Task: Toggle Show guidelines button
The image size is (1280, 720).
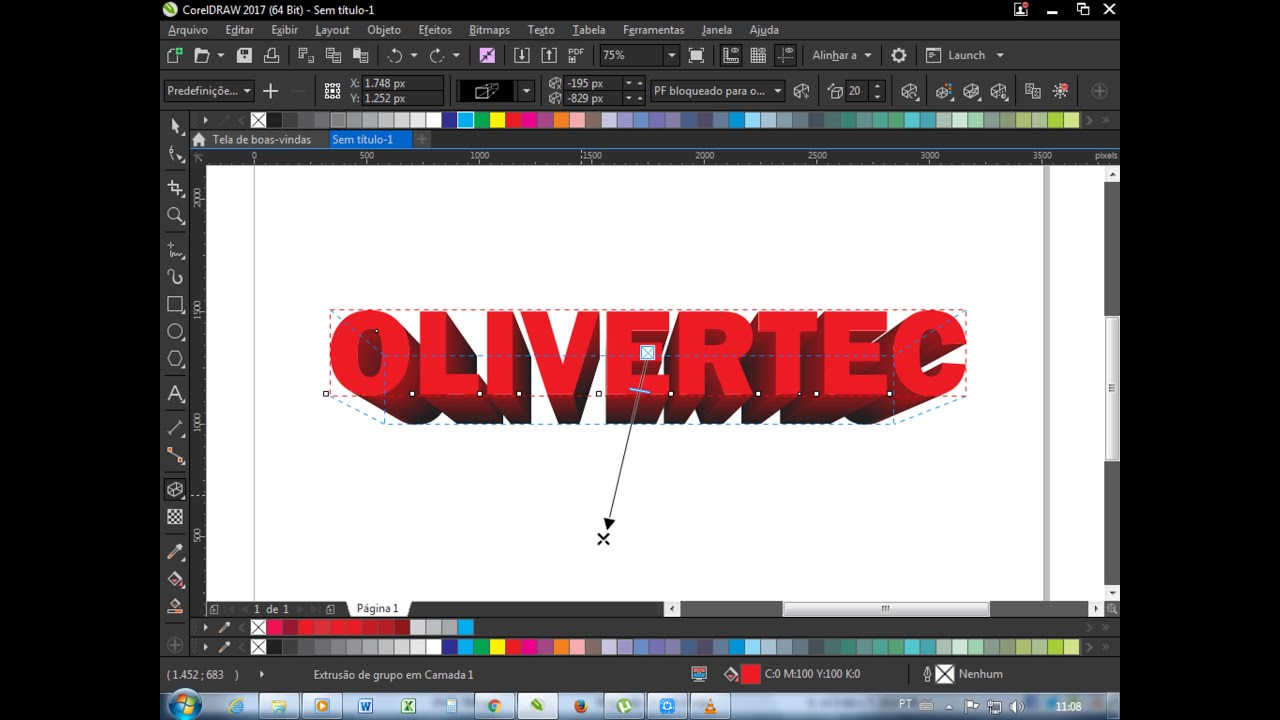Action: click(x=786, y=56)
